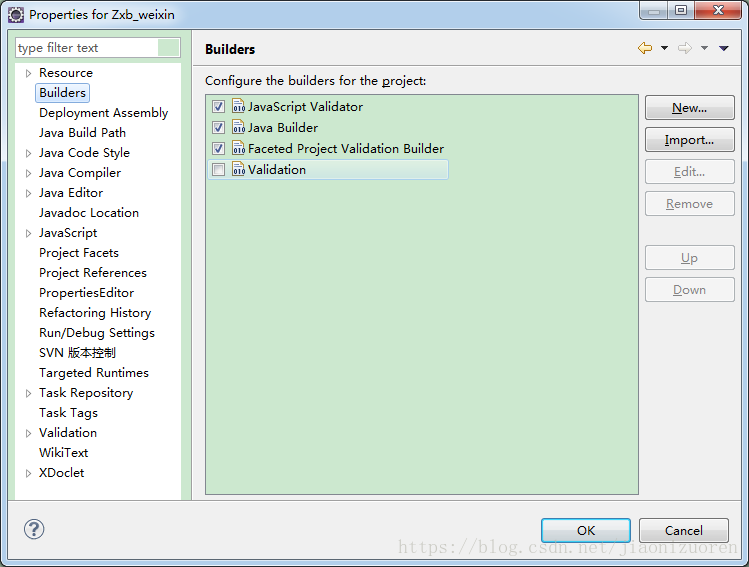
Task: Select the Validation builder list row
Action: (328, 170)
